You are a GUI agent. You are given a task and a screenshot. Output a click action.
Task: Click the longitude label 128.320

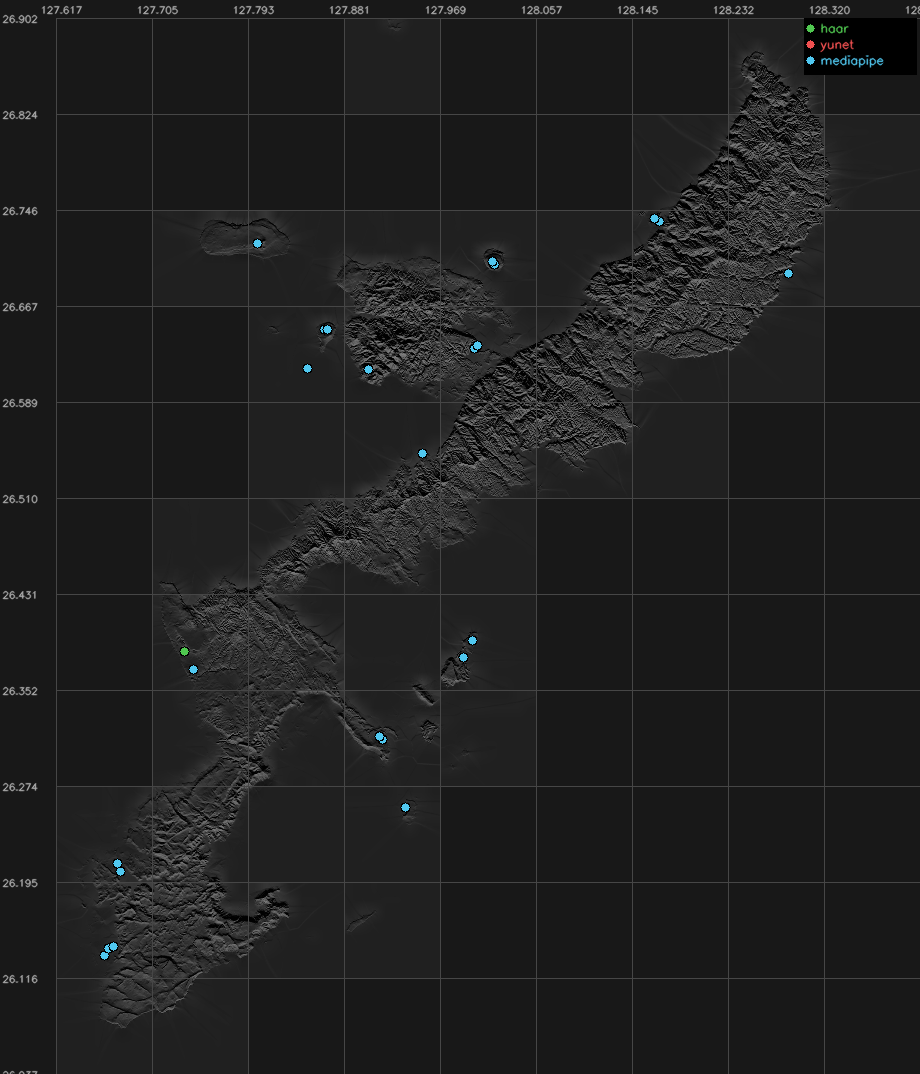[829, 10]
